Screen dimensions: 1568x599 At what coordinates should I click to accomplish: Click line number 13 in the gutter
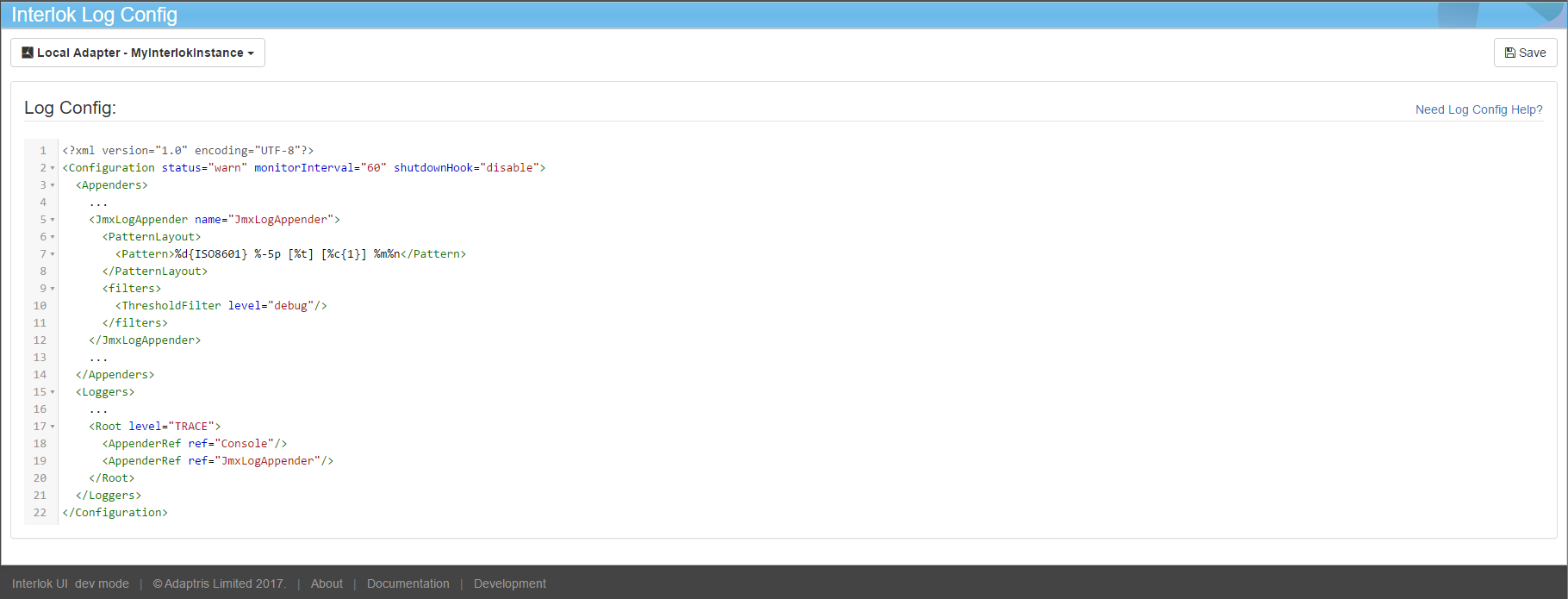[40, 357]
